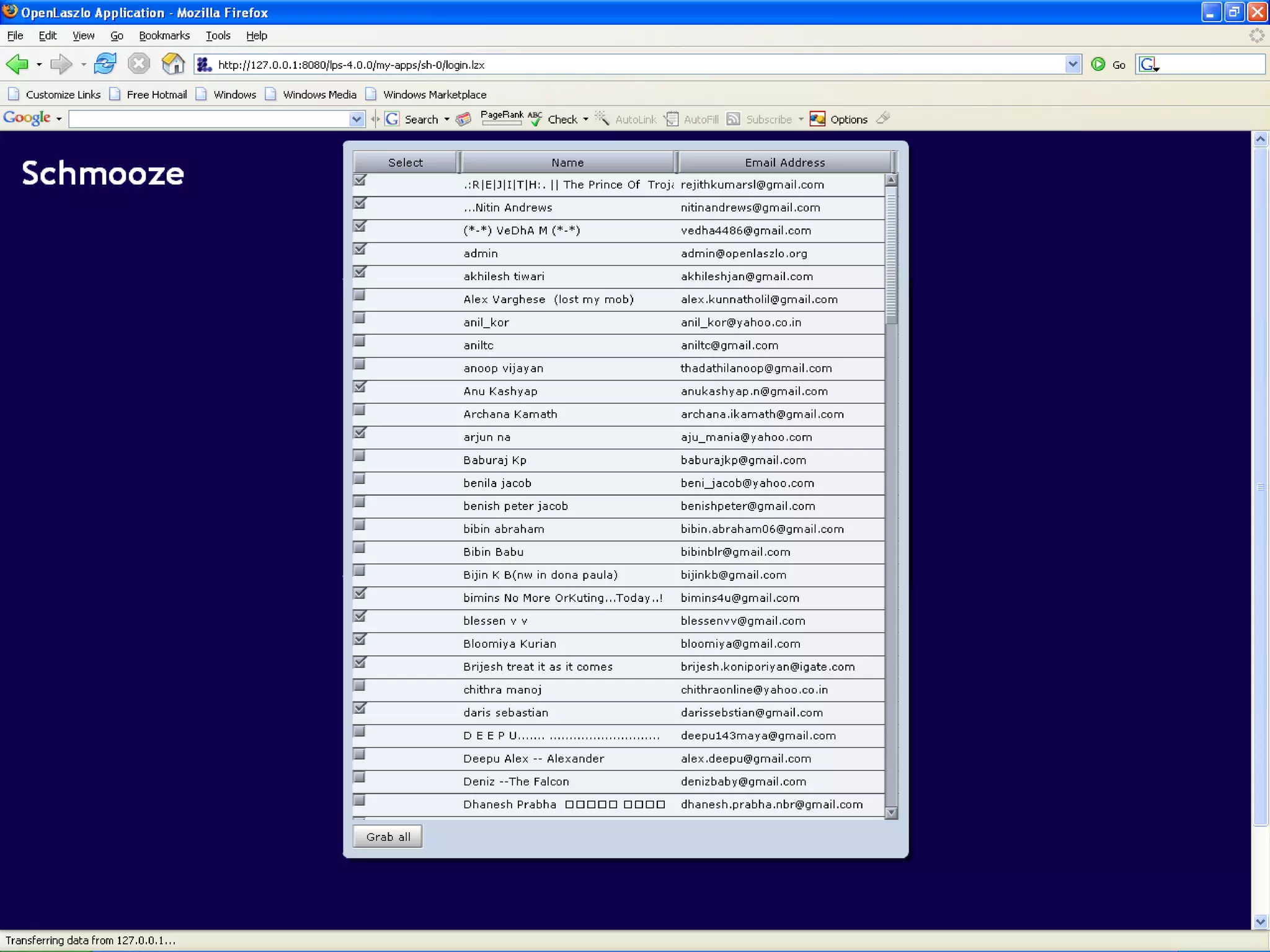
Task: Click the Home icon in navigation toolbar
Action: [x=172, y=64]
